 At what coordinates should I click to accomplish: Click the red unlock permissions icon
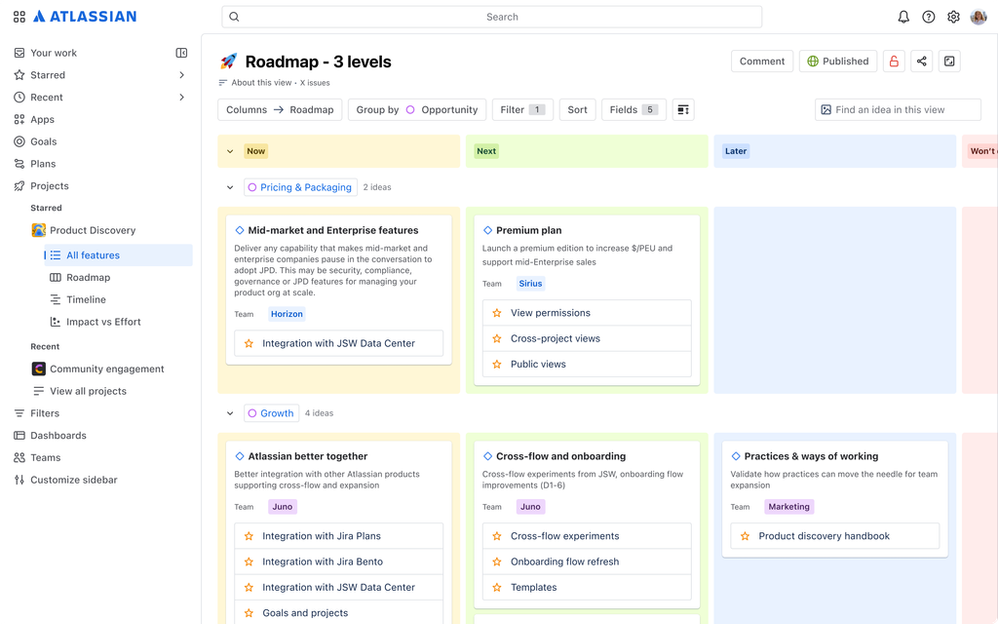pos(894,61)
